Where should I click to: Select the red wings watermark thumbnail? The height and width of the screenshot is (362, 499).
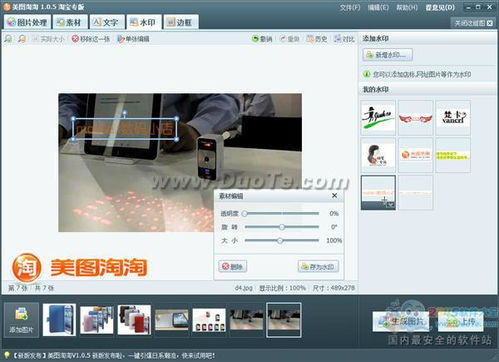(x=415, y=117)
